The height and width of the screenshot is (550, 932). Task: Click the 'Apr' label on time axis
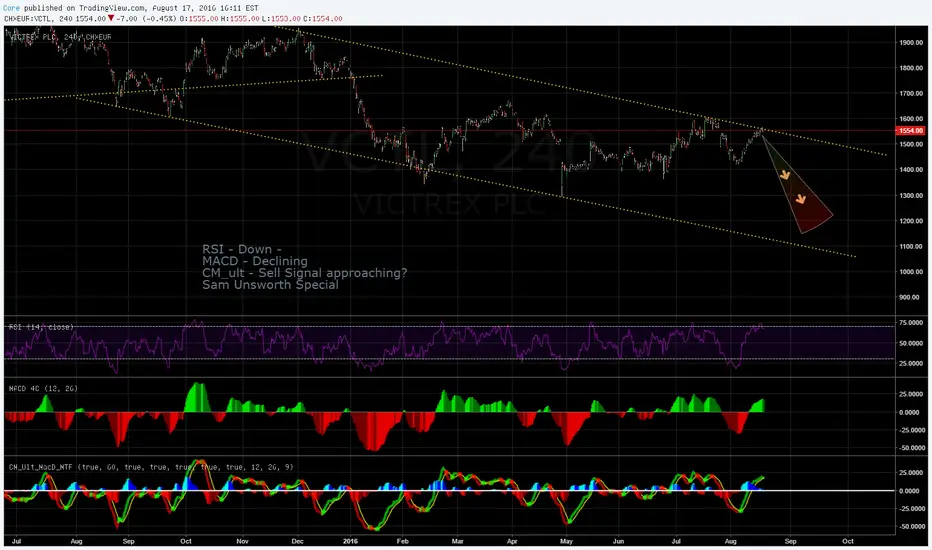tap(512, 541)
